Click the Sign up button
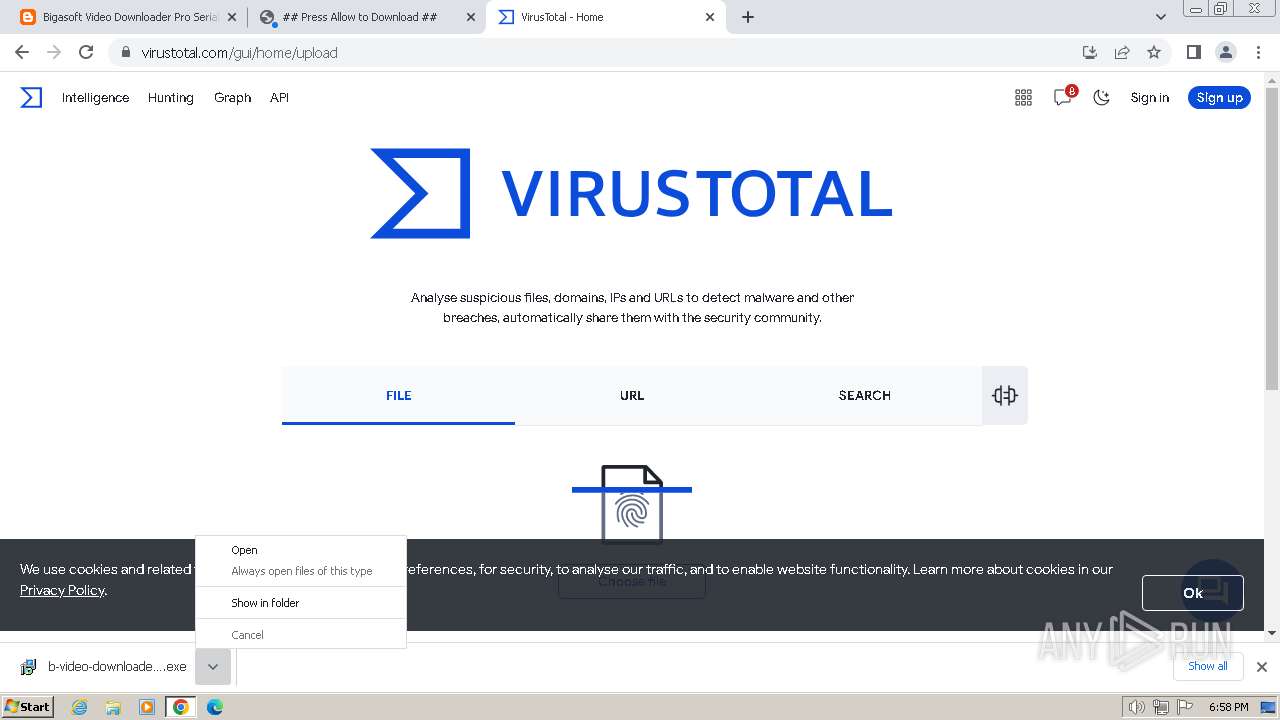 pos(1219,97)
